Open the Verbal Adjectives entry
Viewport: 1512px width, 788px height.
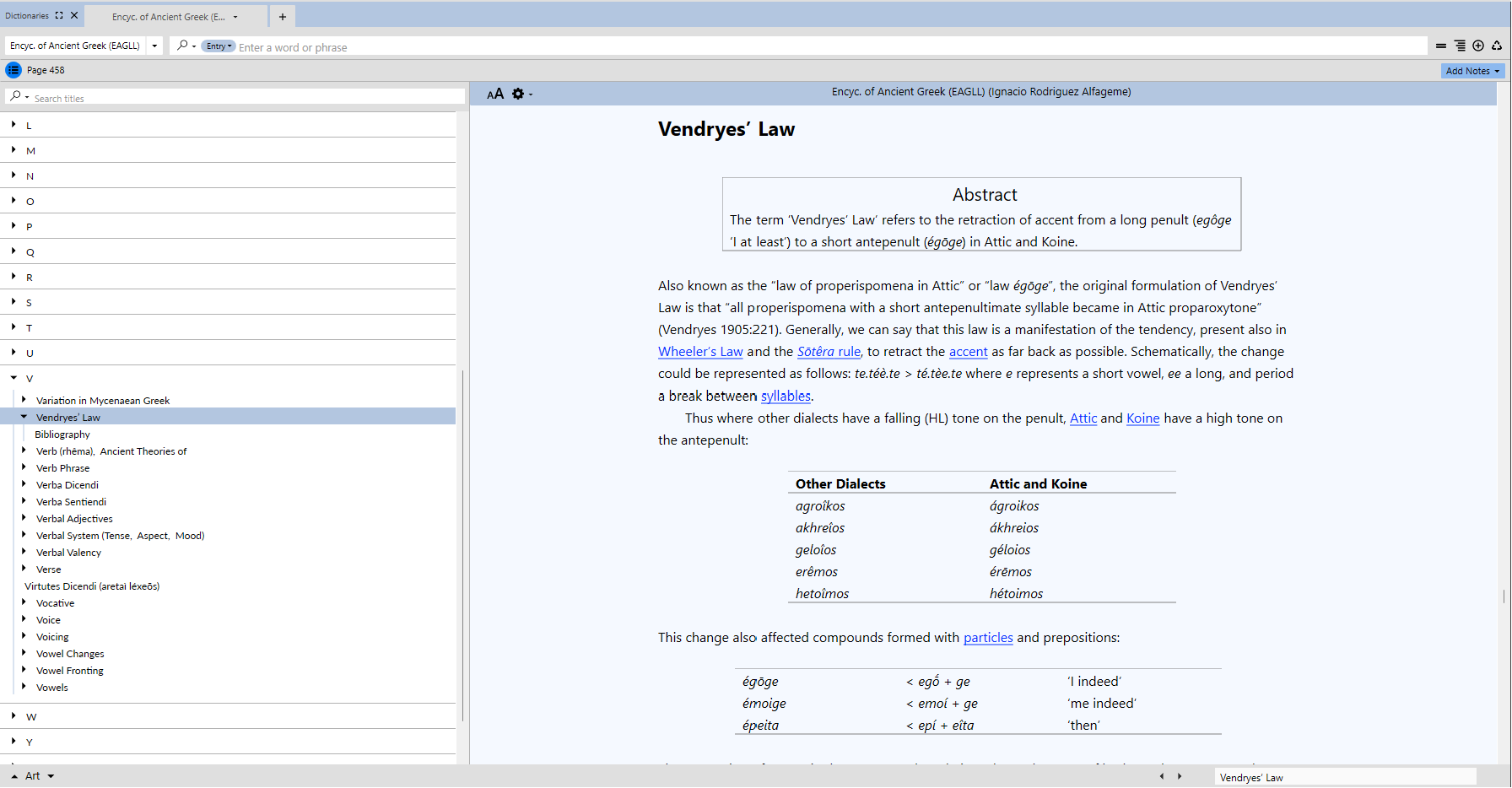coord(74,519)
